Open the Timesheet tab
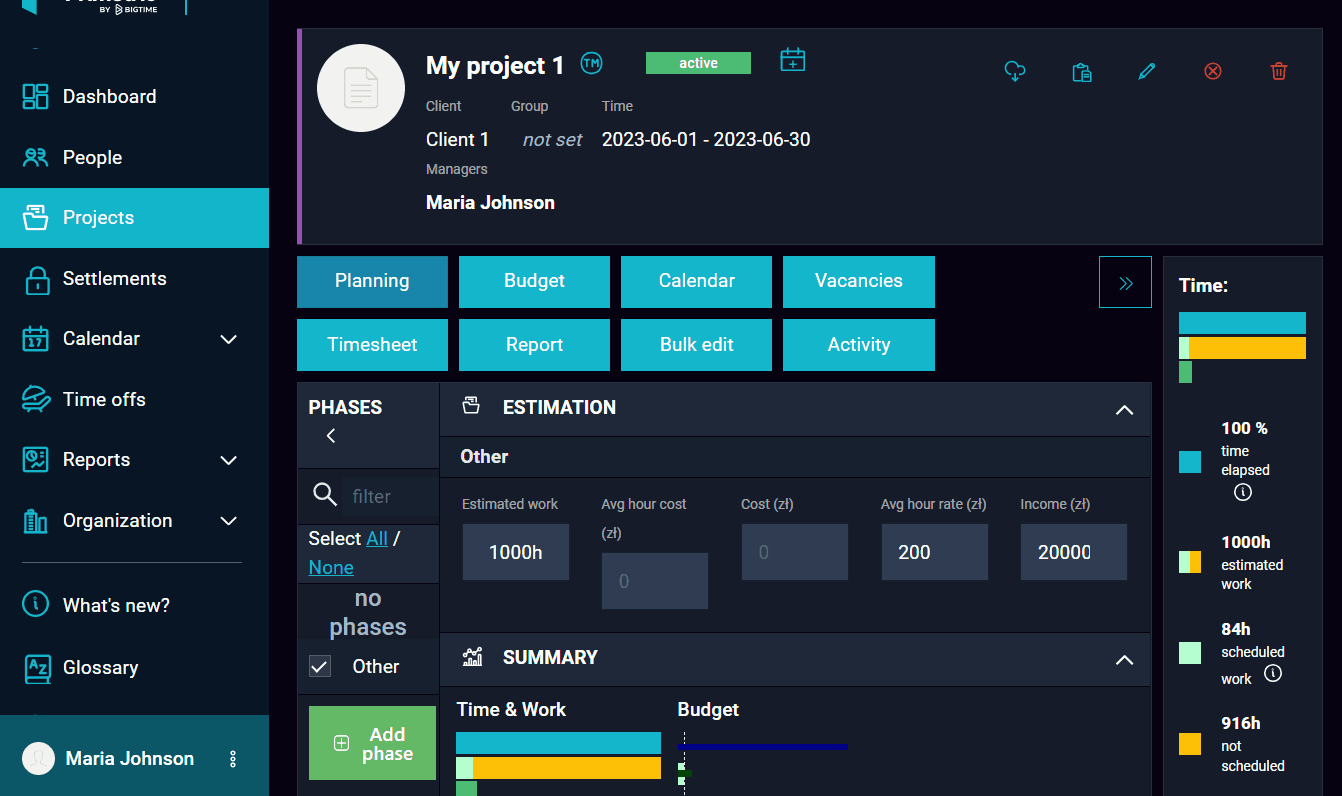 [372, 345]
